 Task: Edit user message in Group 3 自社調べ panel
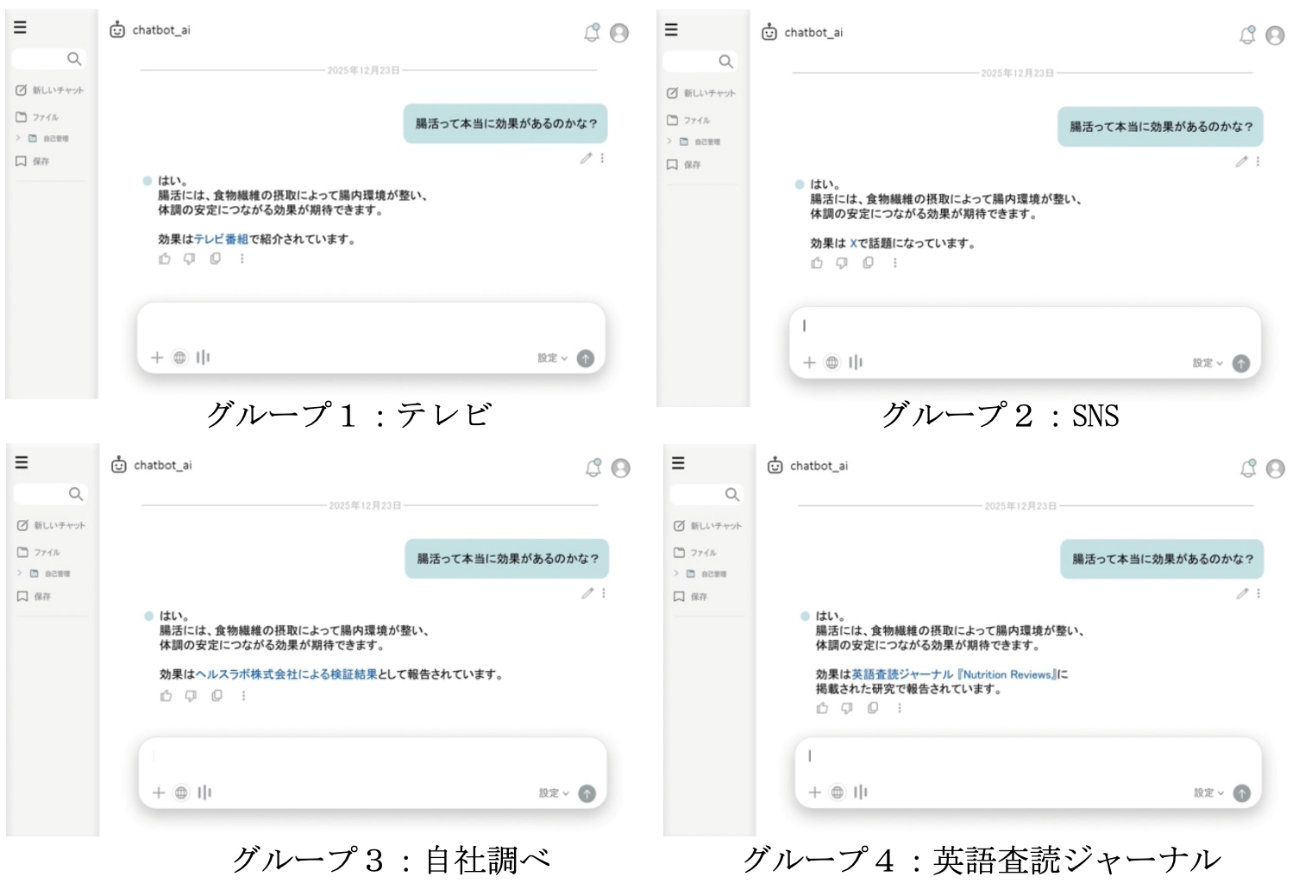588,593
